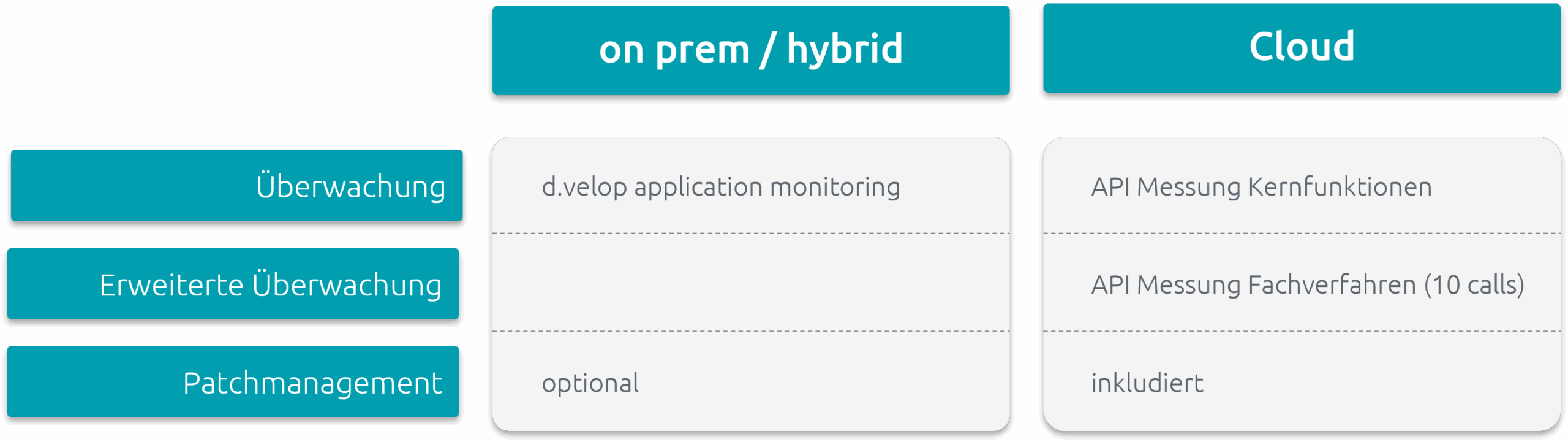This screenshot has width=1568, height=442.
Task: Click the "d.velop application monitoring" entry
Action: pyautogui.click(x=720, y=186)
